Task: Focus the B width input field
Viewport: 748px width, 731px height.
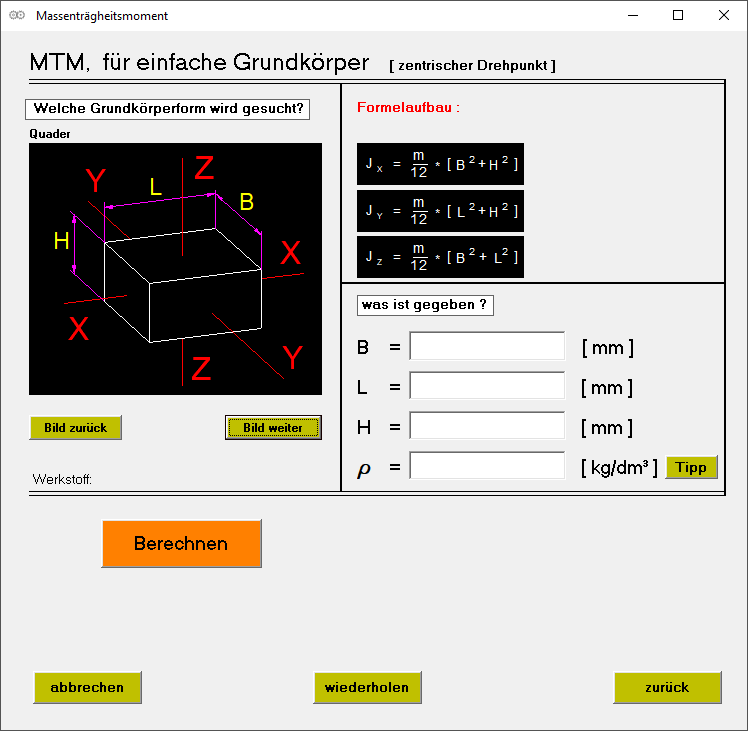Action: (x=487, y=347)
